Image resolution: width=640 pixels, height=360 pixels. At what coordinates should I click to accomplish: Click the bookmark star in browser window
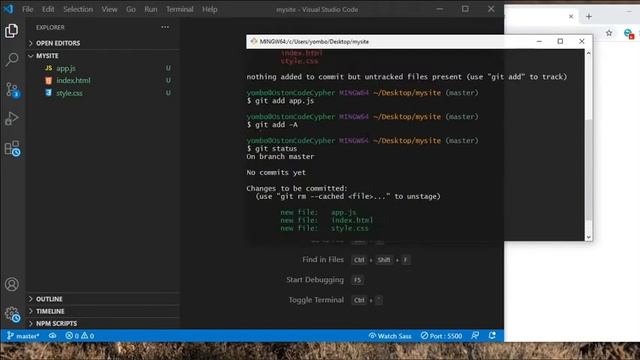609,33
